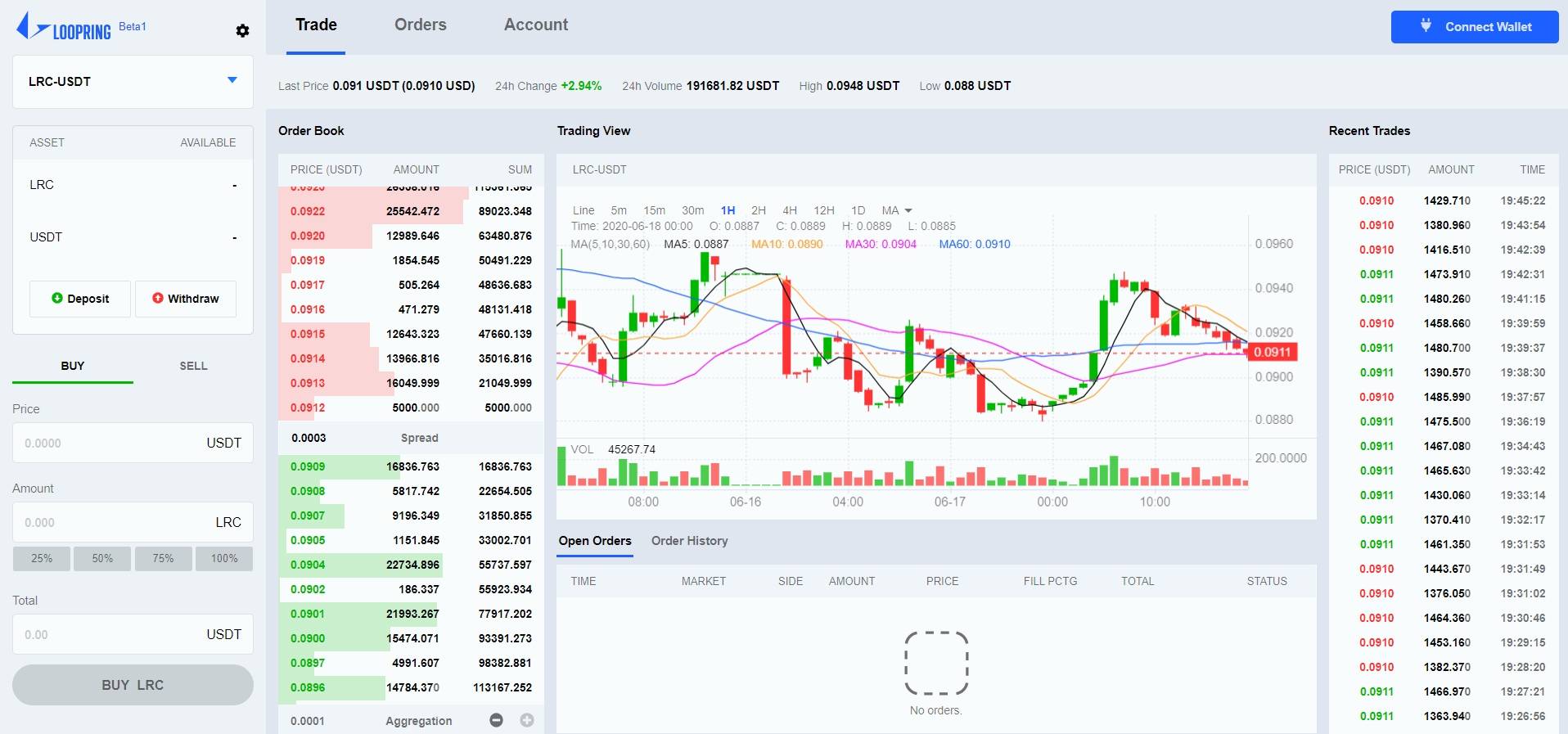This screenshot has width=1568, height=734.
Task: Increase order book aggregation with plus icon
Action: (527, 720)
